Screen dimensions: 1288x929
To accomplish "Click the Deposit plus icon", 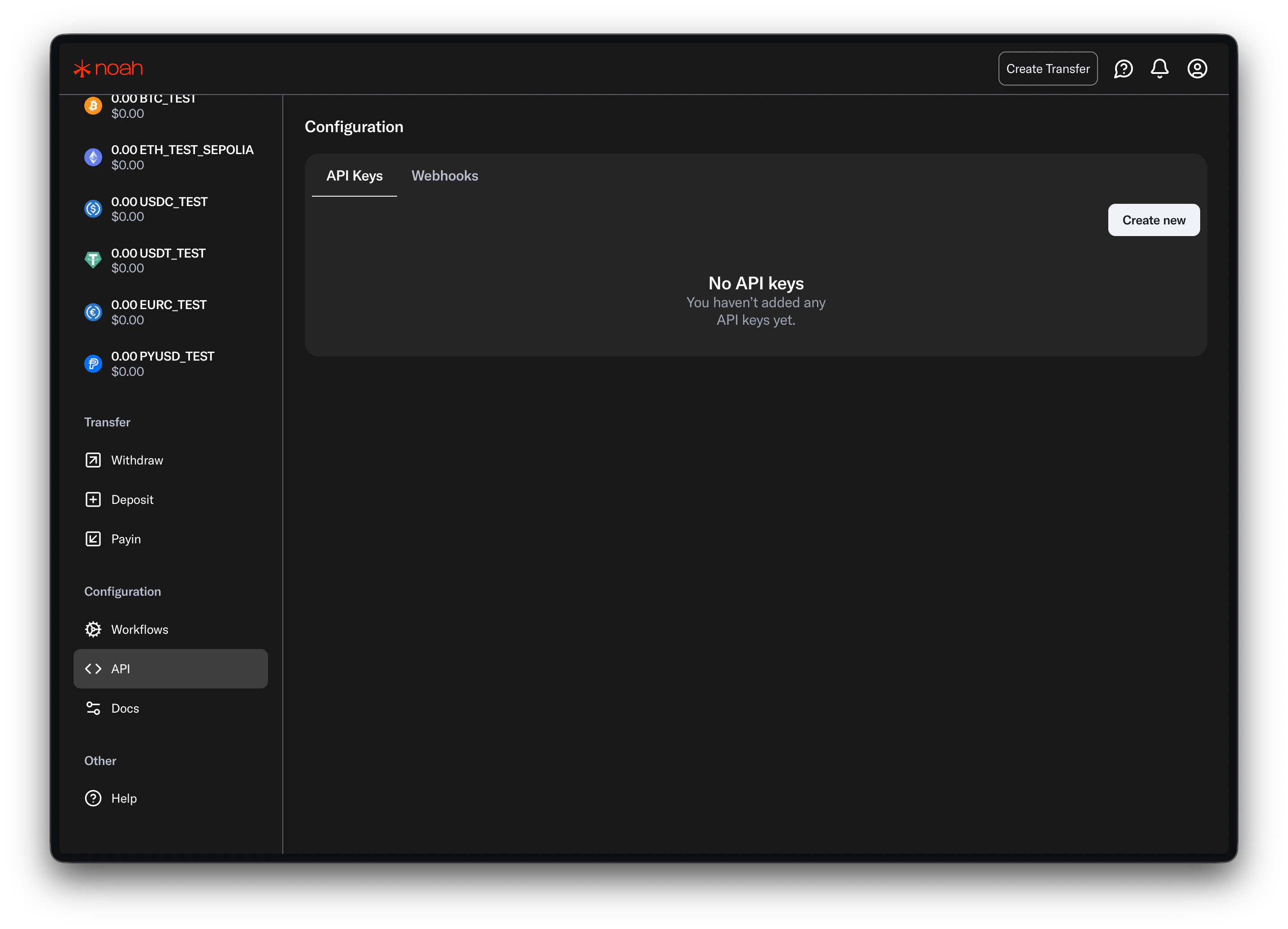I will pos(93,499).
